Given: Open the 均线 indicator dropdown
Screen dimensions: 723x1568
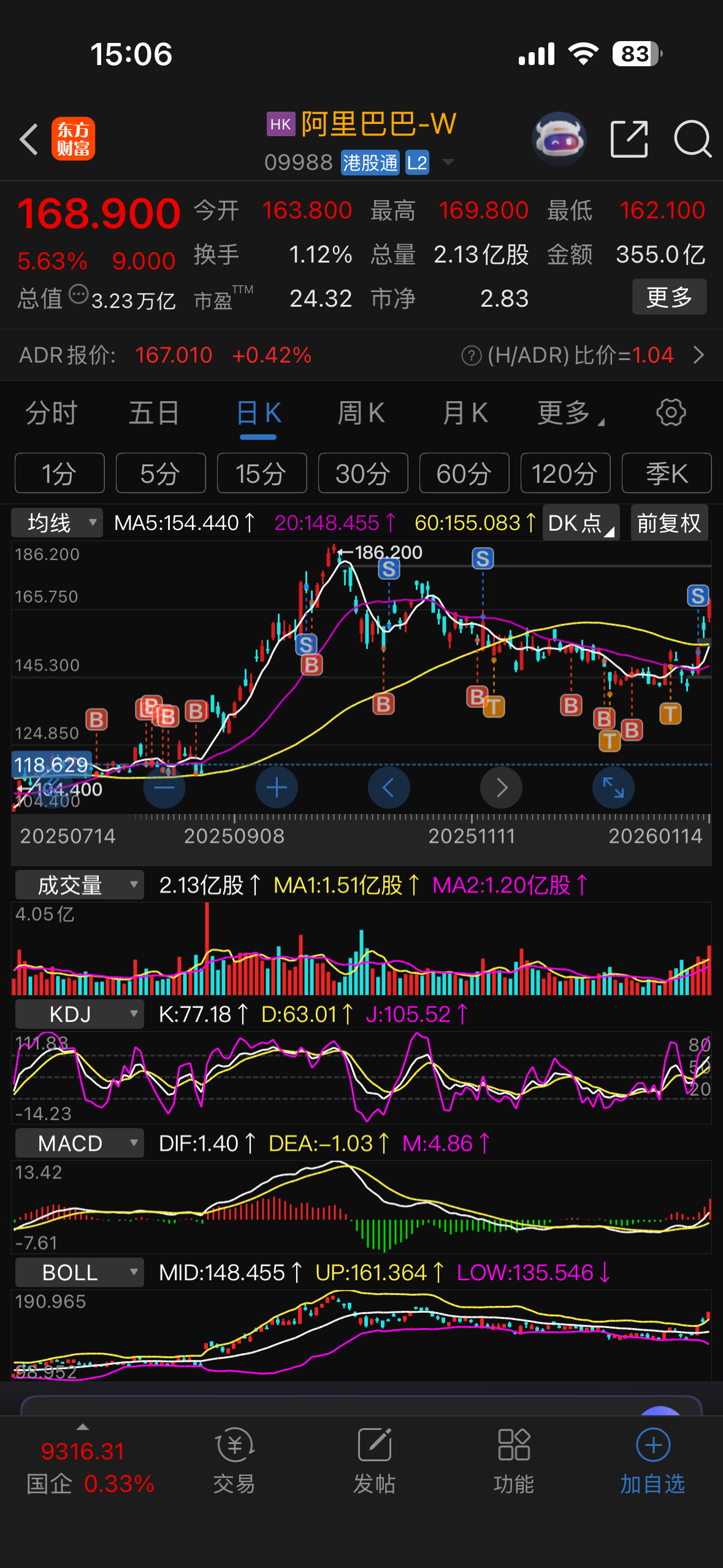Looking at the screenshot, I should (57, 523).
